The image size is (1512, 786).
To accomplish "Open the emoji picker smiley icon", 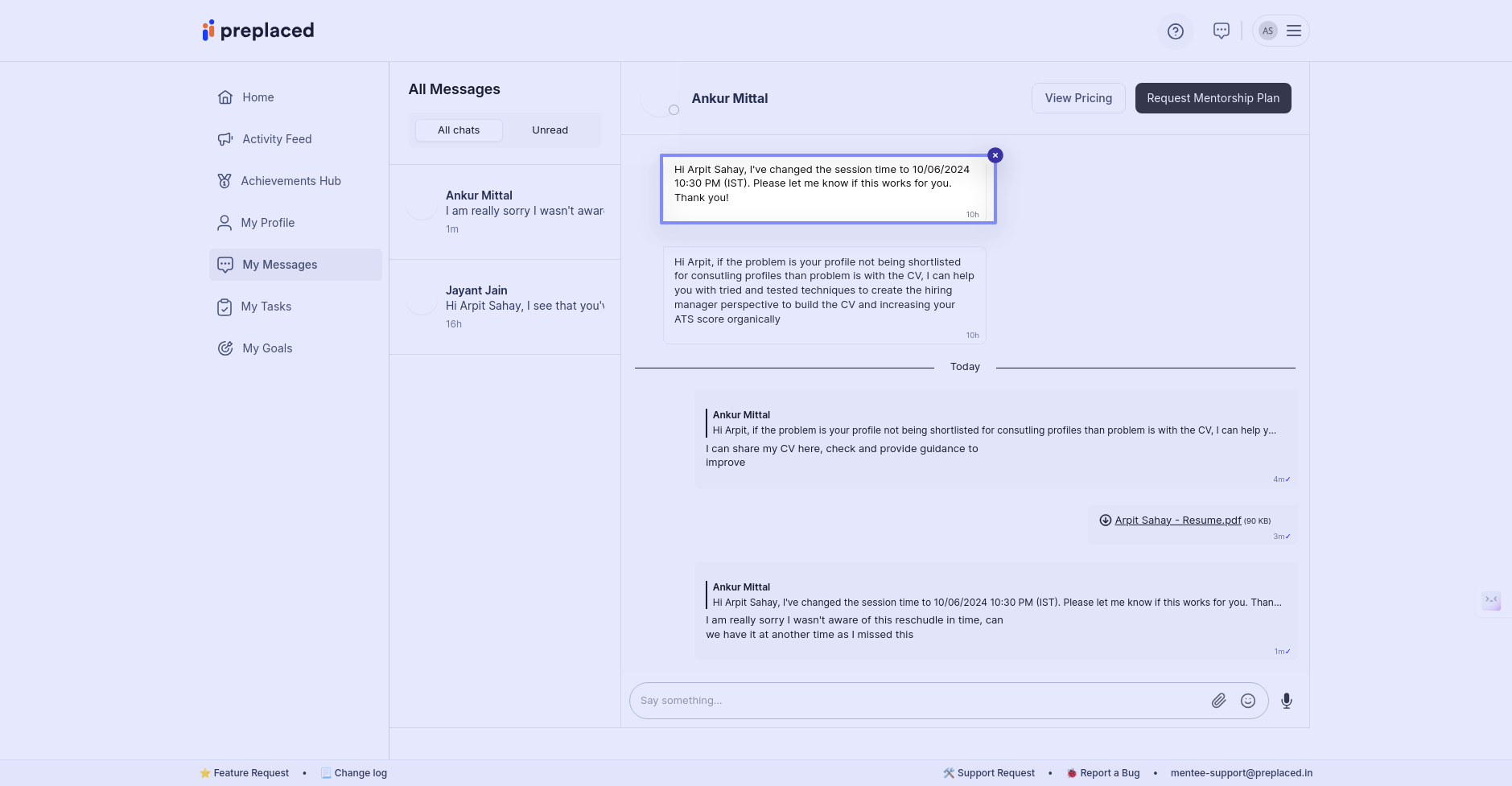I will (1247, 701).
